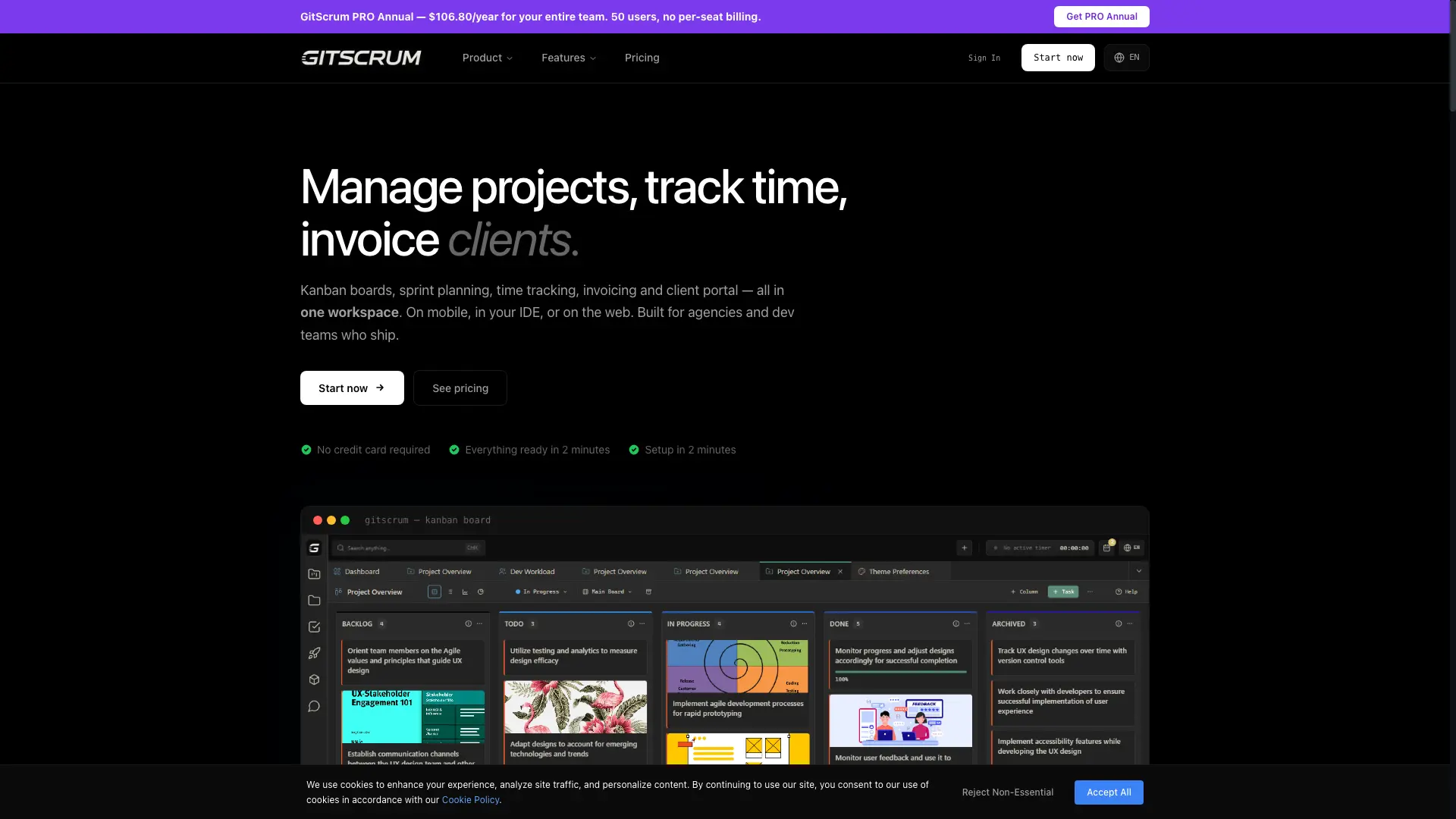Open the UX Stakeholder Engagement 101 card thumbnail
Screen dimensions: 1456x819
tap(413, 717)
